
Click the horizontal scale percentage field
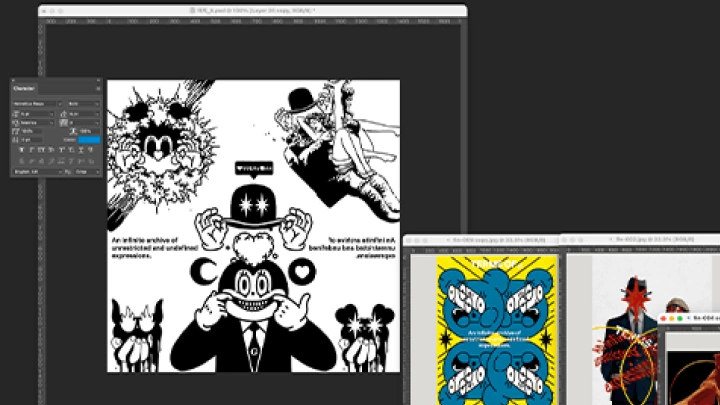(x=90, y=131)
